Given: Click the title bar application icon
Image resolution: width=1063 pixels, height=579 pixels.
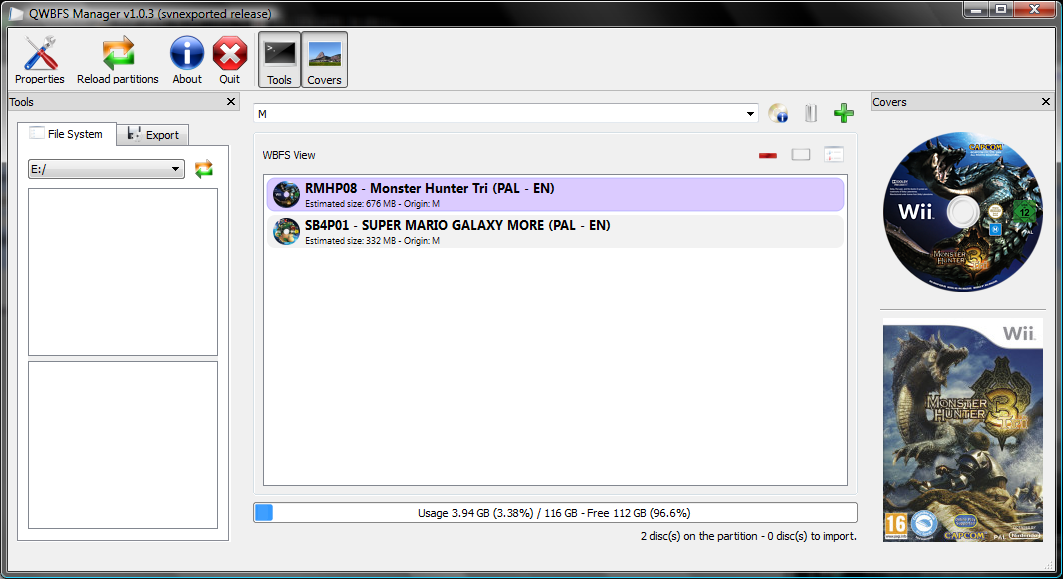Looking at the screenshot, I should pyautogui.click(x=16, y=14).
